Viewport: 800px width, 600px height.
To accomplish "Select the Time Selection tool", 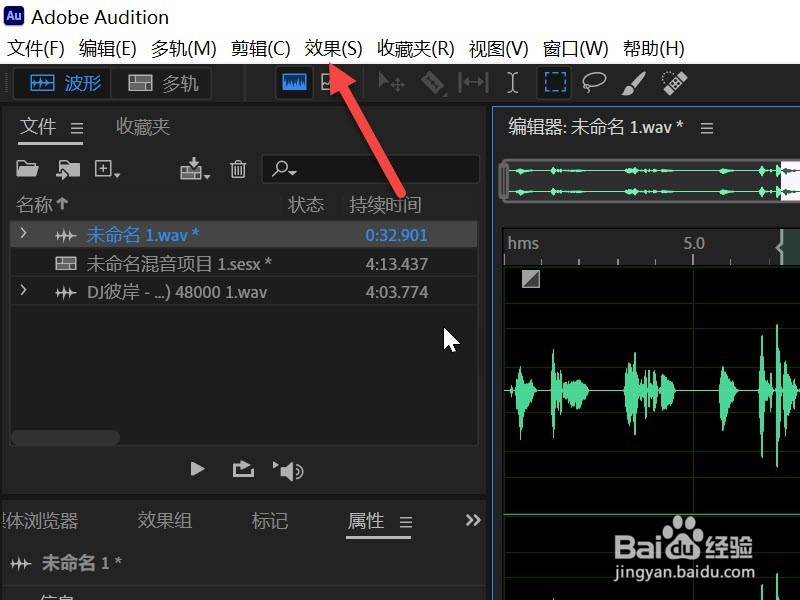I will point(513,82).
